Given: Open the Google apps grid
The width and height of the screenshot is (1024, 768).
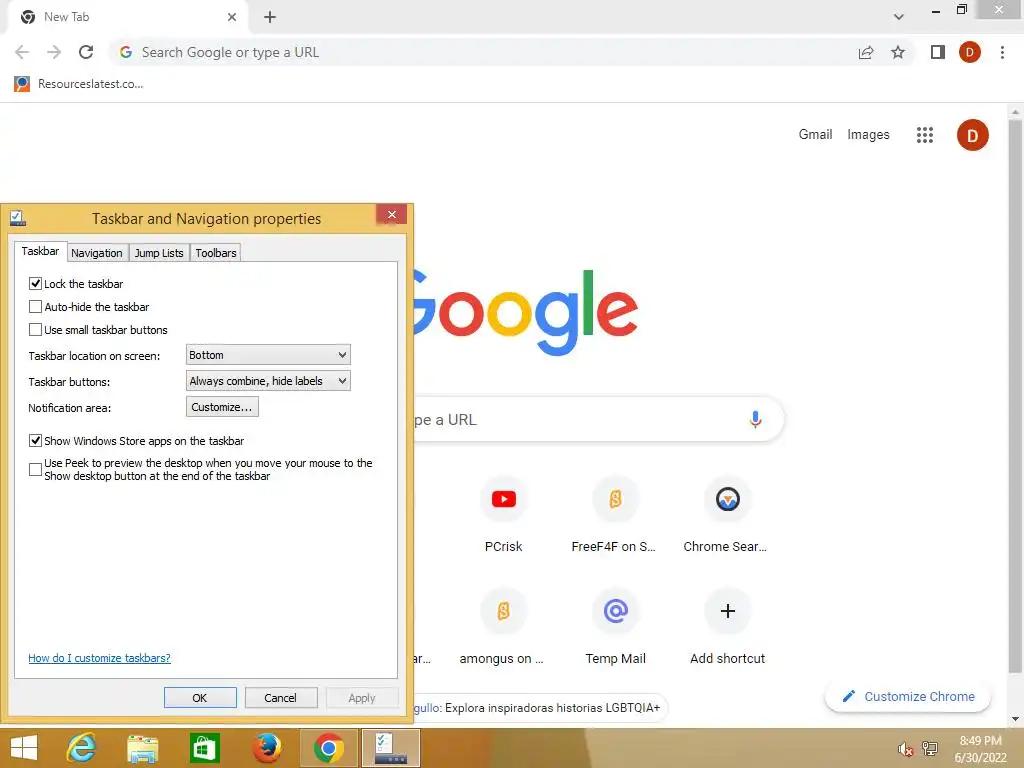Looking at the screenshot, I should click(925, 135).
